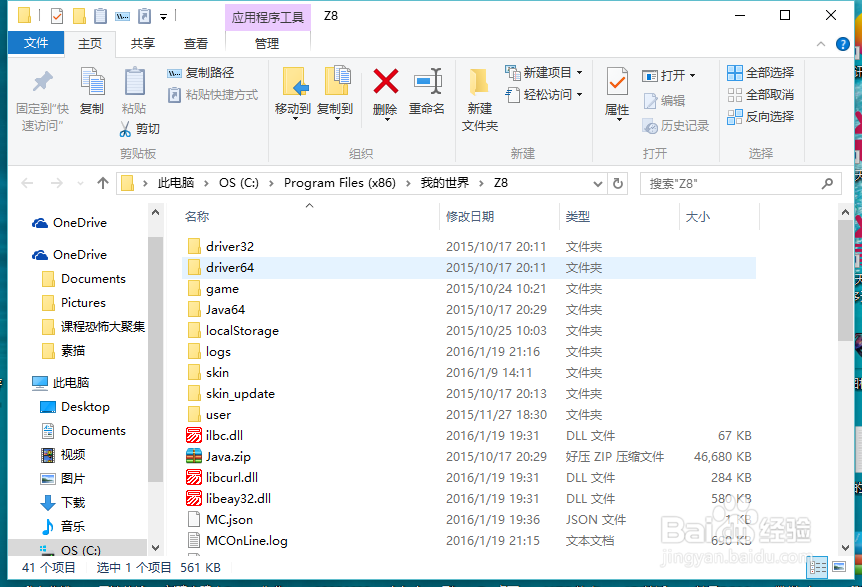Click the Copy ribbon icon
Viewport: 862px width, 587px height.
tap(92, 81)
